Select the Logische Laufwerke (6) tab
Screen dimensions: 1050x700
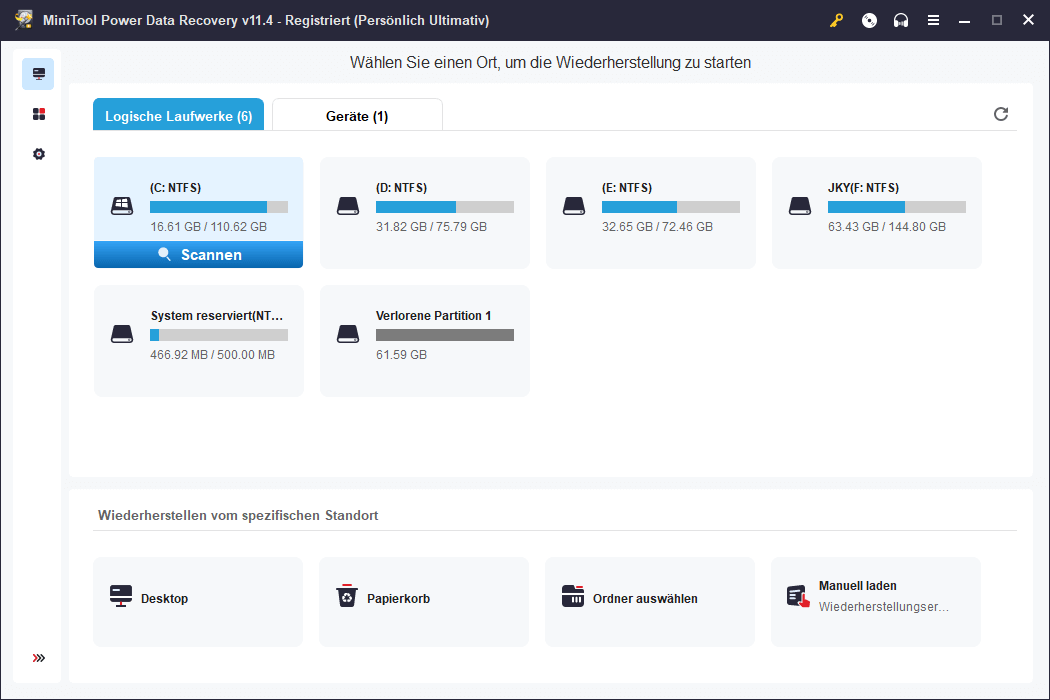(x=178, y=116)
